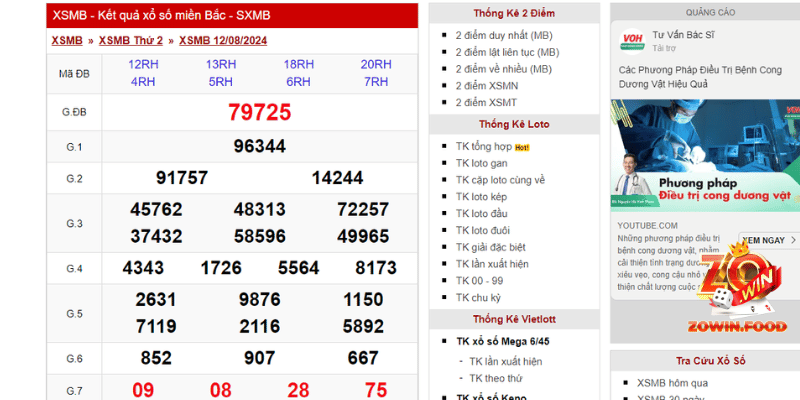Open TK xổ số Mega 6/45
Screen dimensions: 800x400
click(x=503, y=341)
